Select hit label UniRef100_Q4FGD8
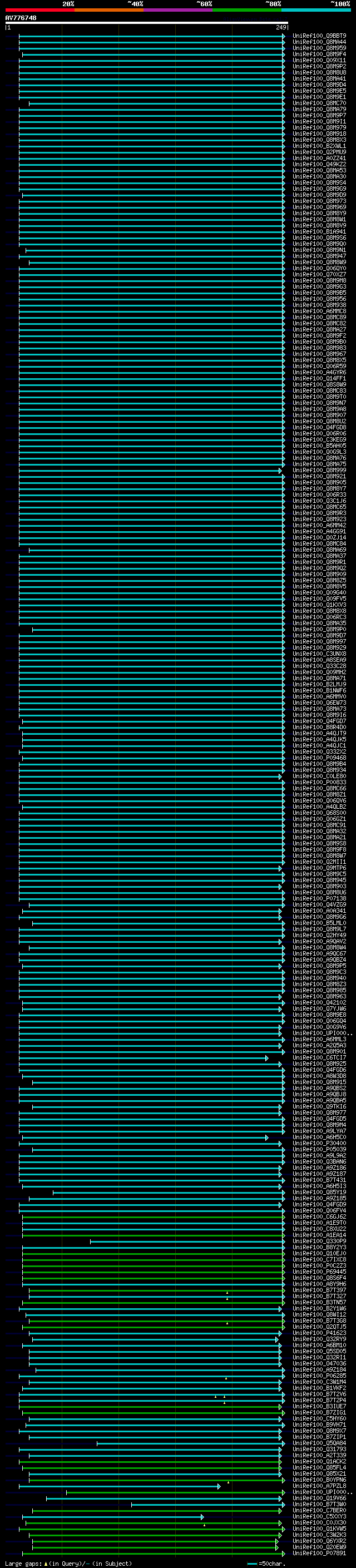The image size is (356, 1568). click(319, 427)
